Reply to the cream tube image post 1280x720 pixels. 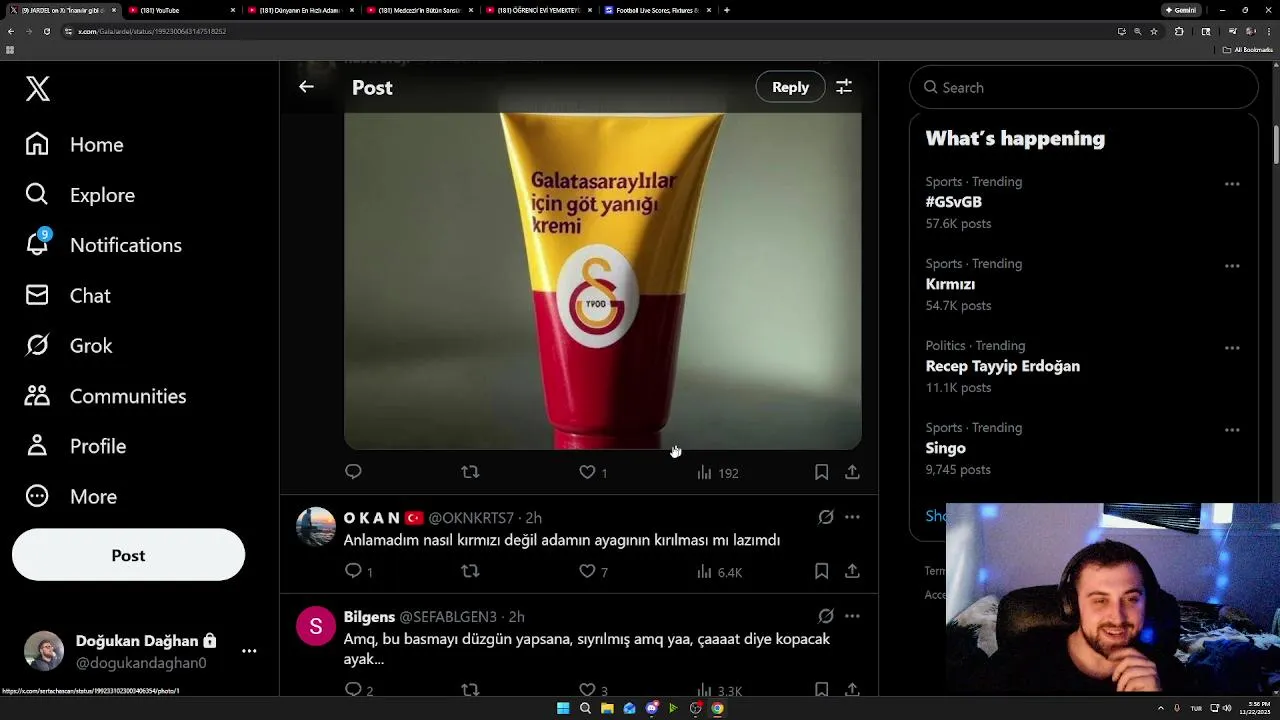[353, 472]
